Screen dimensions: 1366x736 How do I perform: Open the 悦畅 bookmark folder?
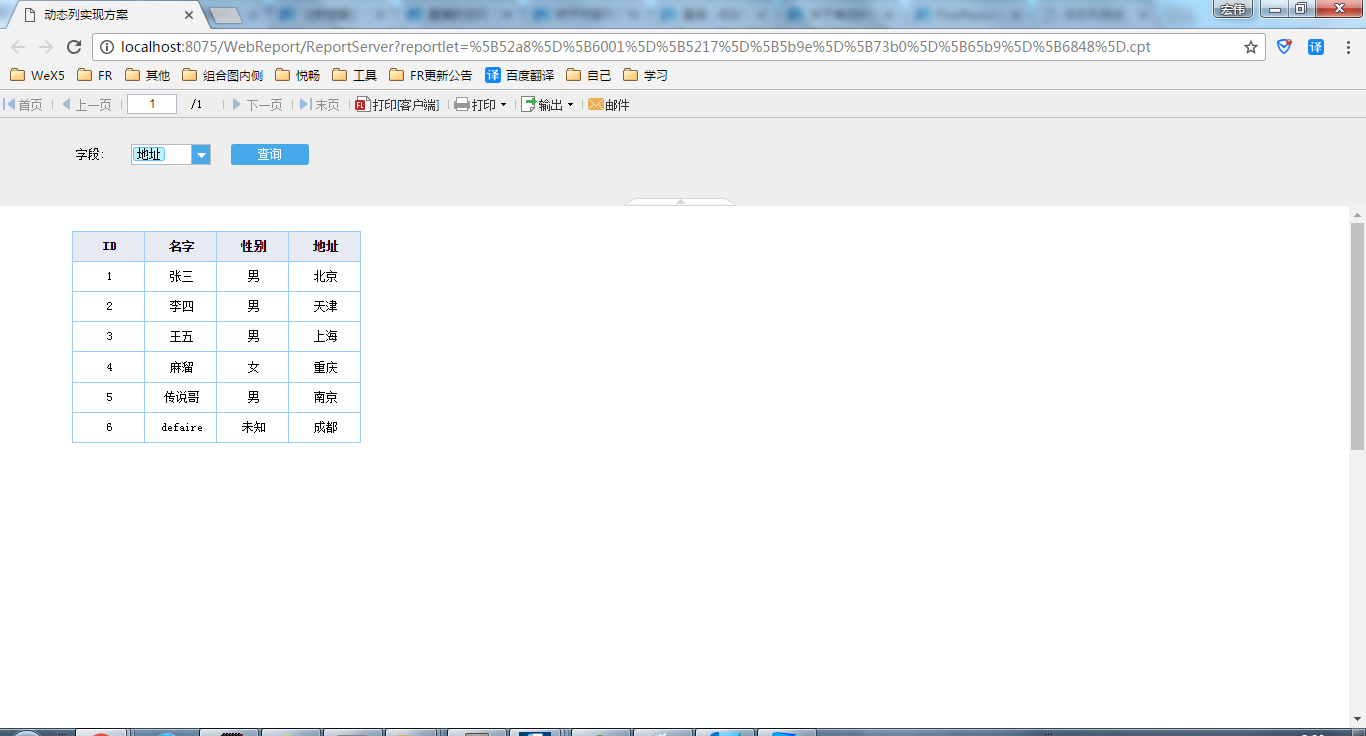298,75
